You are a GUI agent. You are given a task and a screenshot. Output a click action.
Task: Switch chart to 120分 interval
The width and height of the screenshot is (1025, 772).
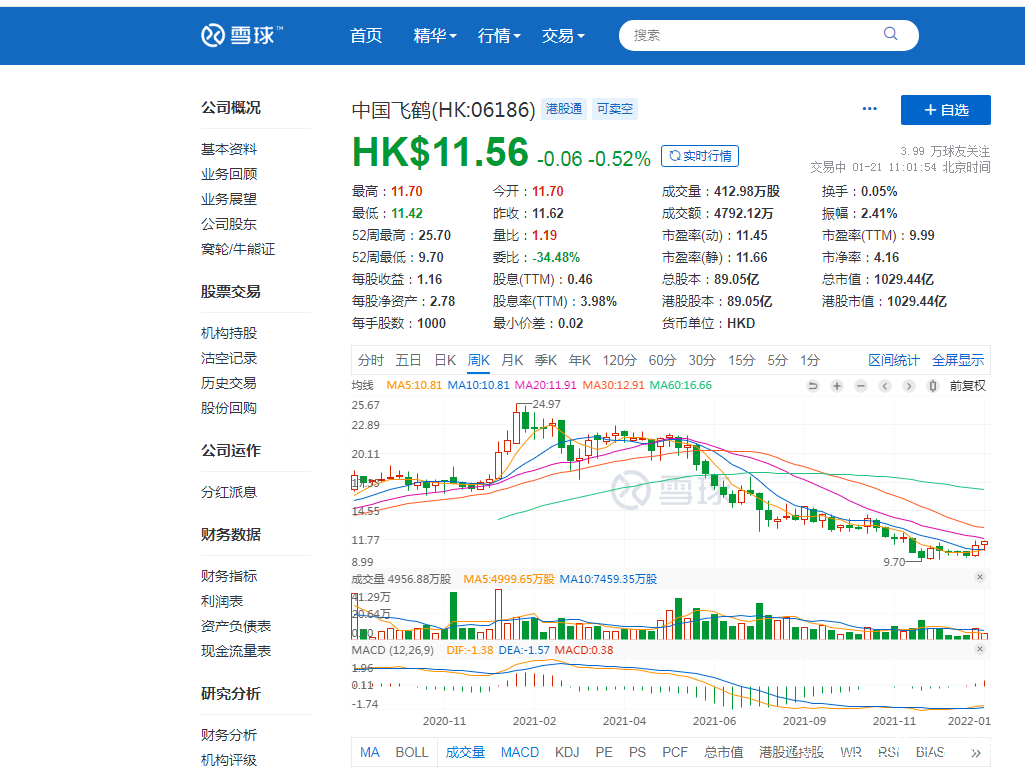[620, 360]
